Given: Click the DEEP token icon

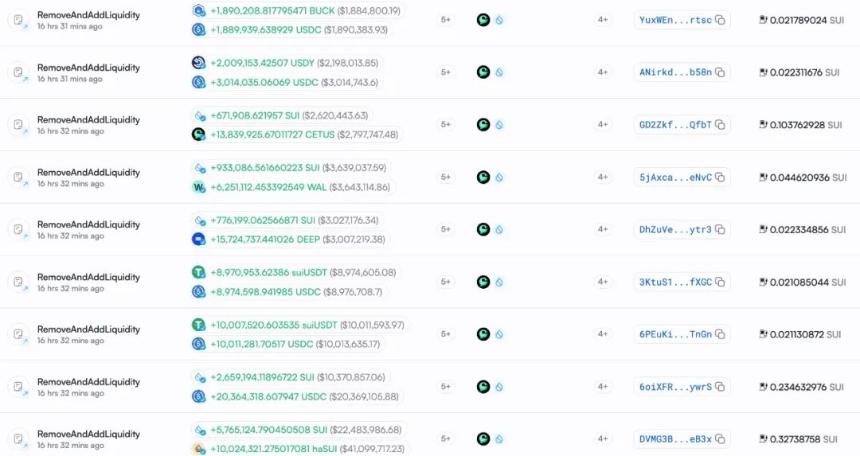Looking at the screenshot, I should 199,239.
